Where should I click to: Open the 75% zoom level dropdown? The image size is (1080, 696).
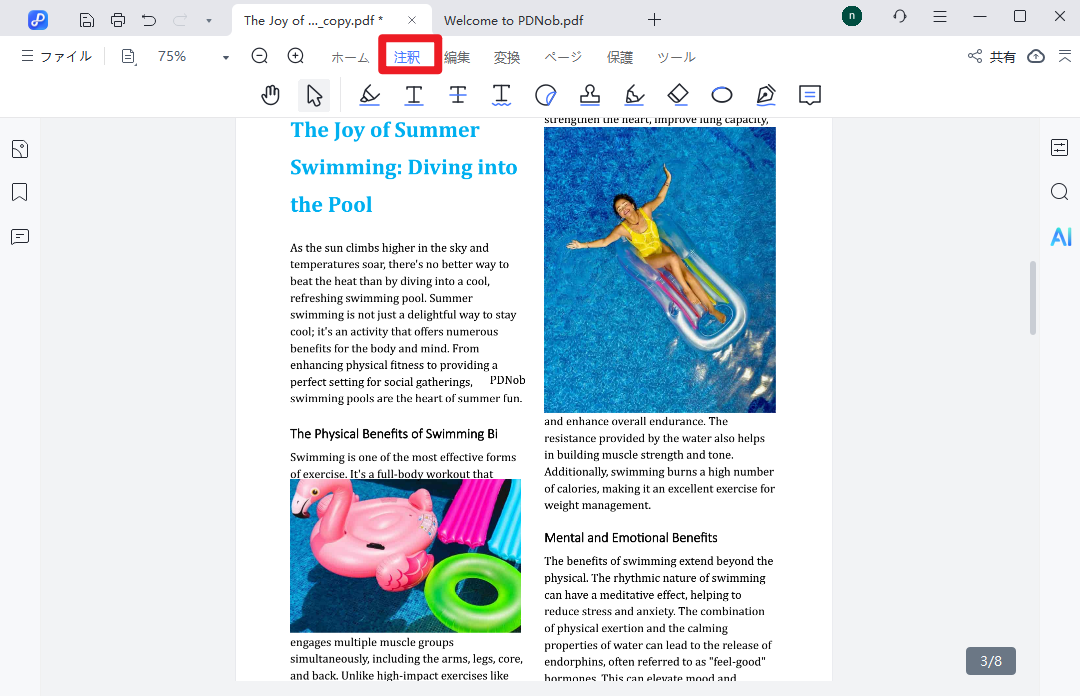pyautogui.click(x=225, y=57)
